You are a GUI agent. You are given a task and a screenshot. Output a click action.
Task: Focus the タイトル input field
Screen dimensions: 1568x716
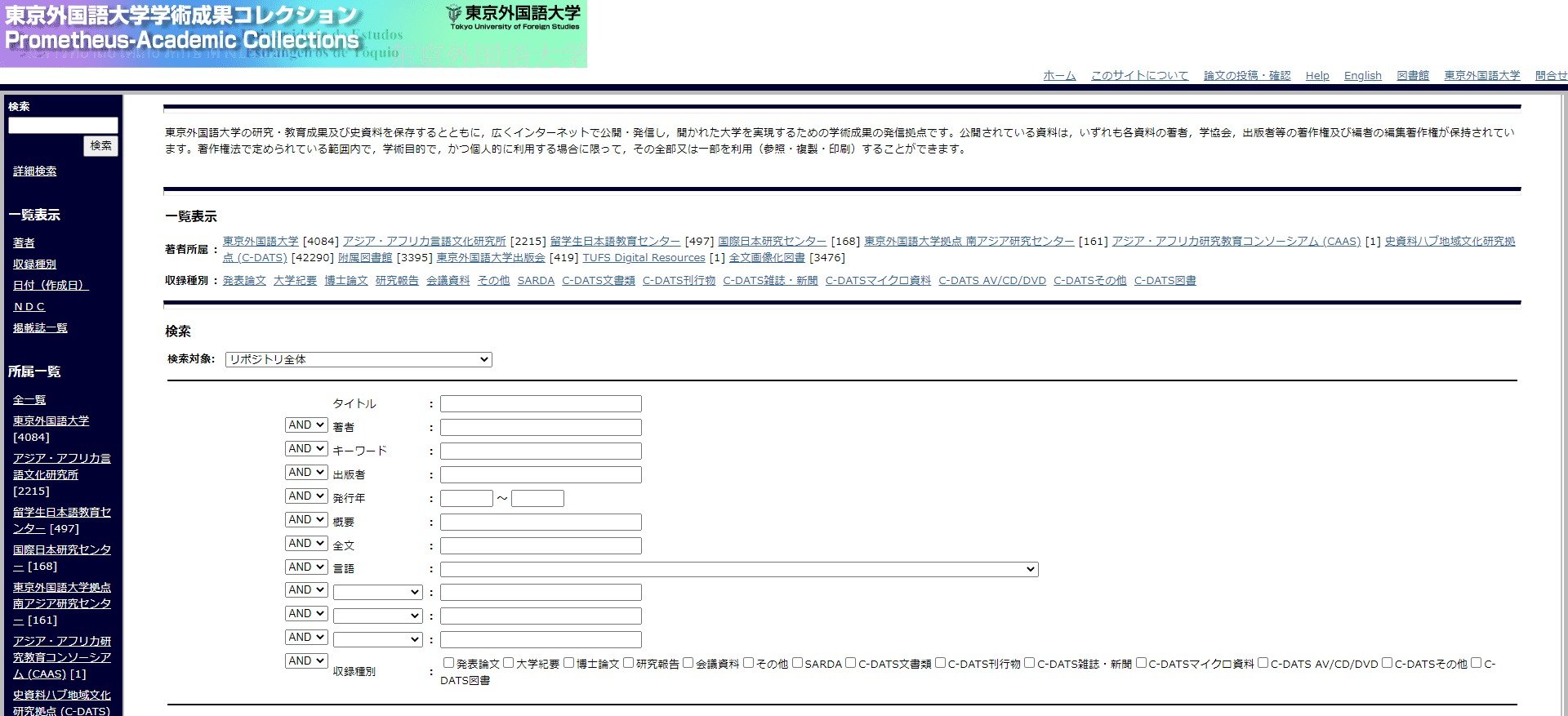[x=541, y=404]
